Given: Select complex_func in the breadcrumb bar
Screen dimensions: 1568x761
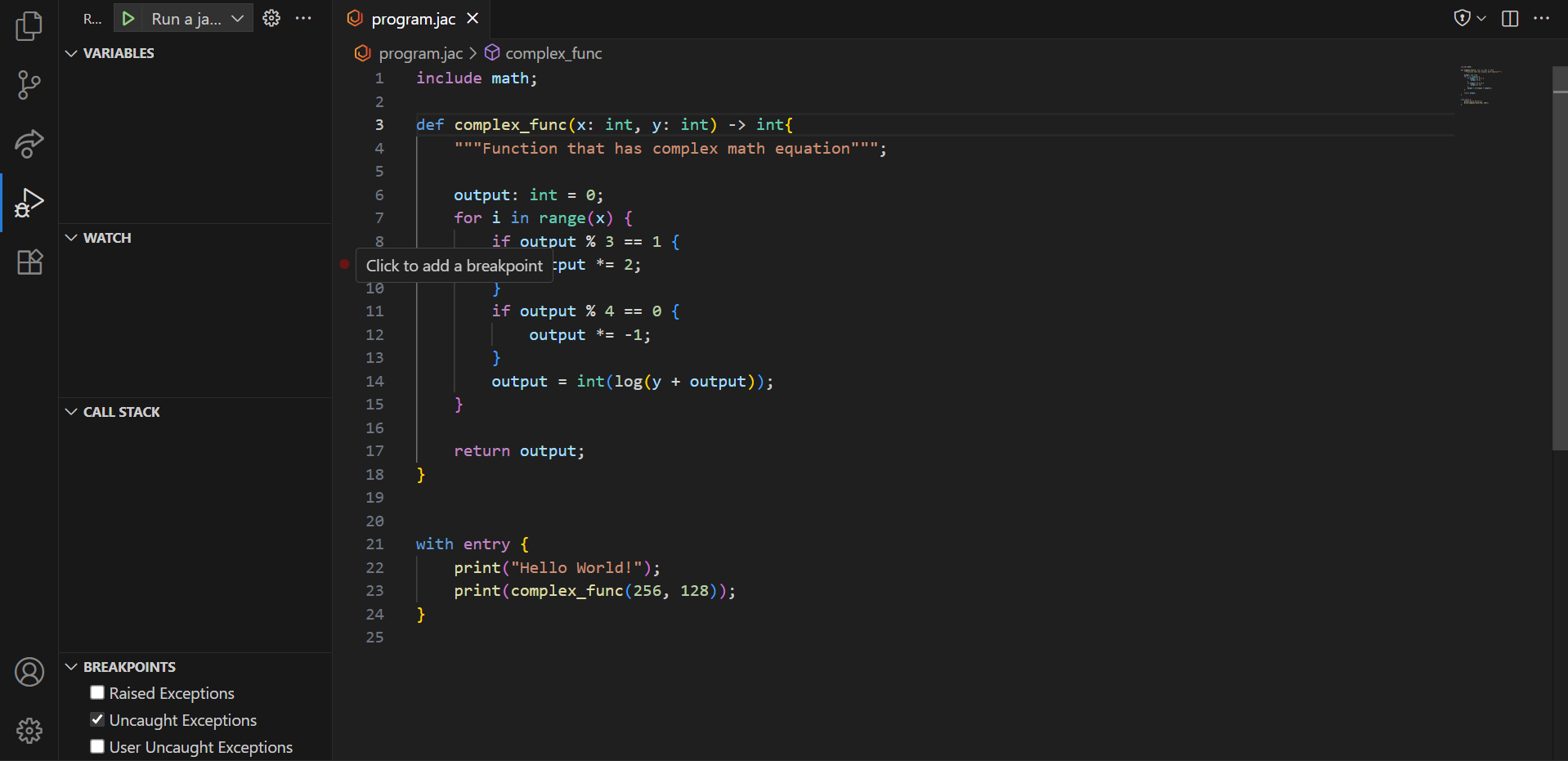Looking at the screenshot, I should (x=553, y=53).
